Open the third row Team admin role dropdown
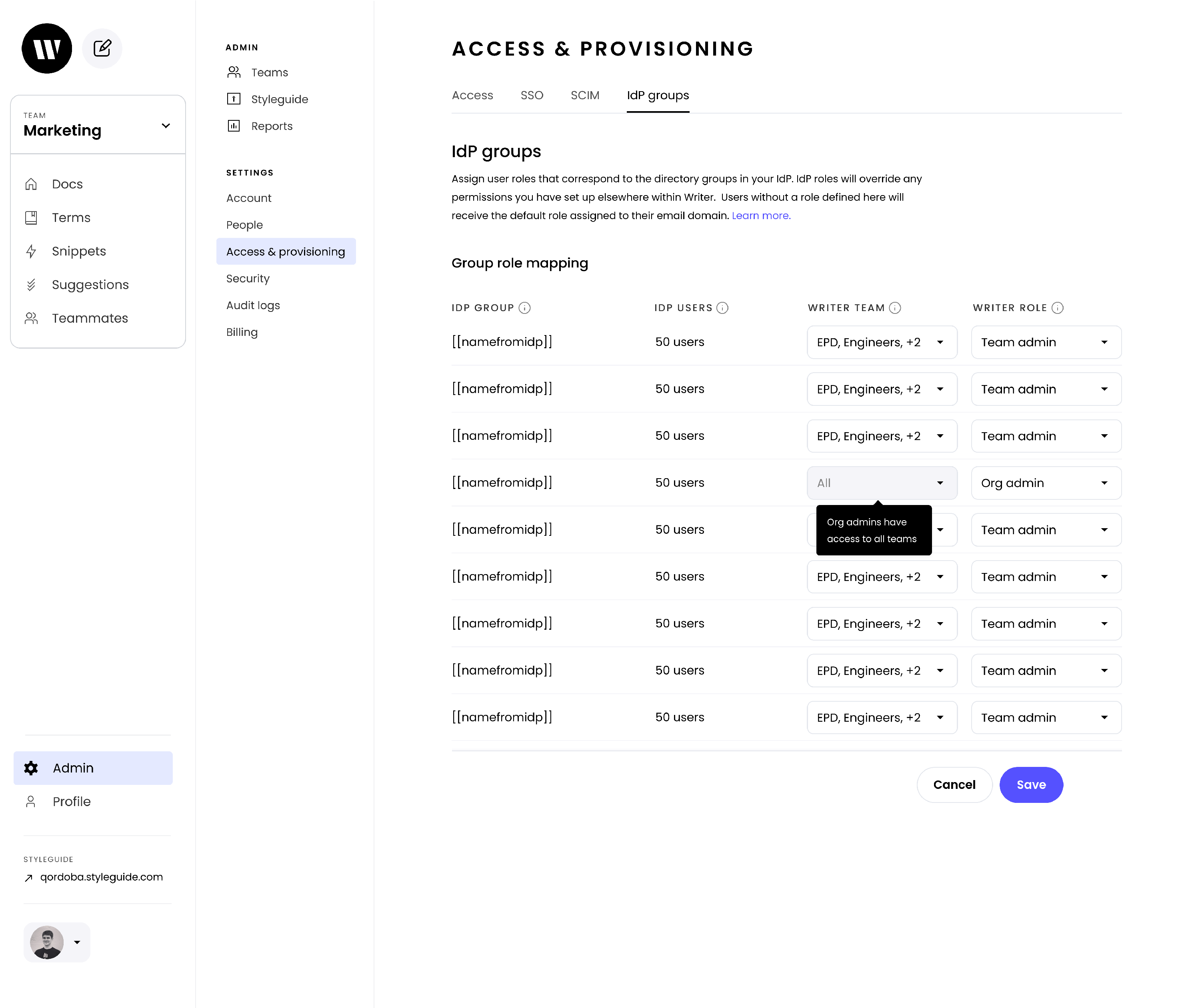This screenshot has height=1008, width=1200. (x=1046, y=436)
